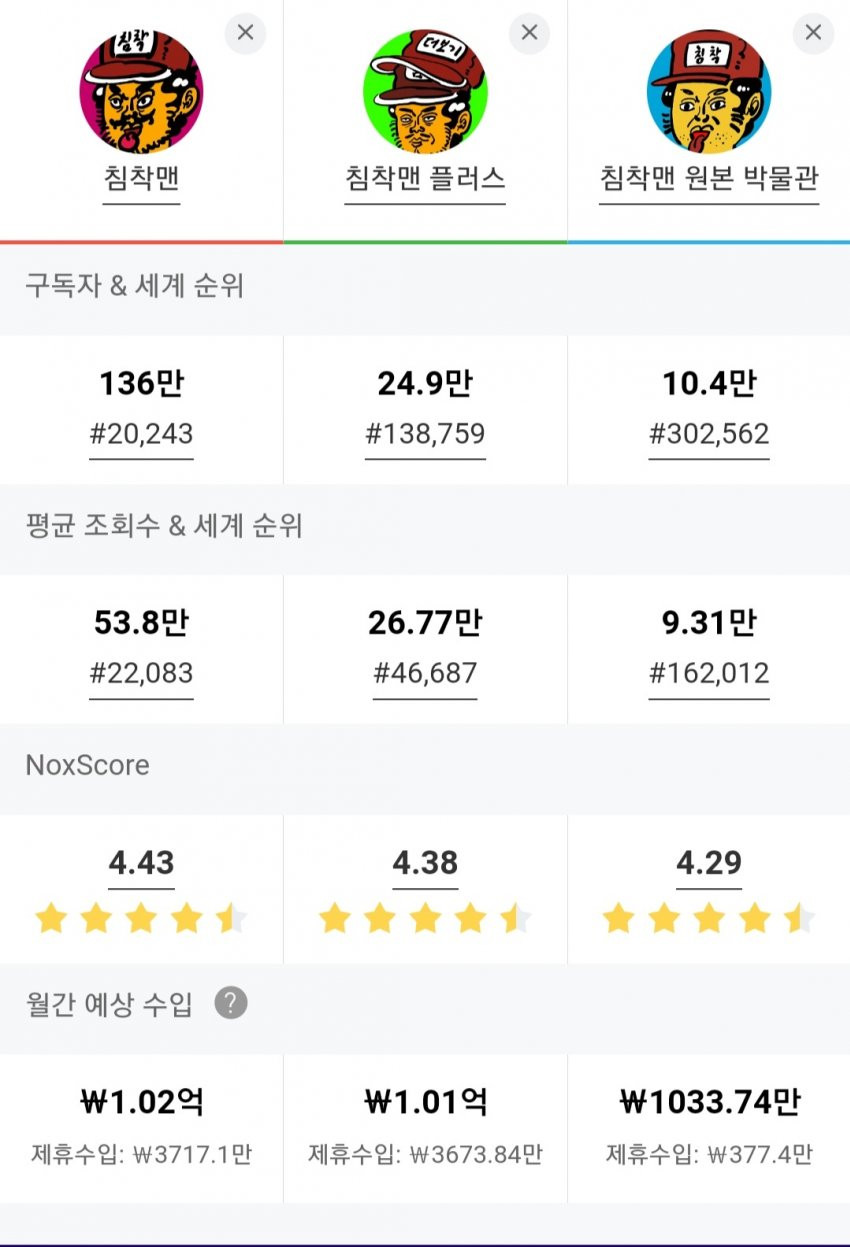The height and width of the screenshot is (1247, 850).
Task: View average views rank #22,083
Action: pyautogui.click(x=141, y=673)
